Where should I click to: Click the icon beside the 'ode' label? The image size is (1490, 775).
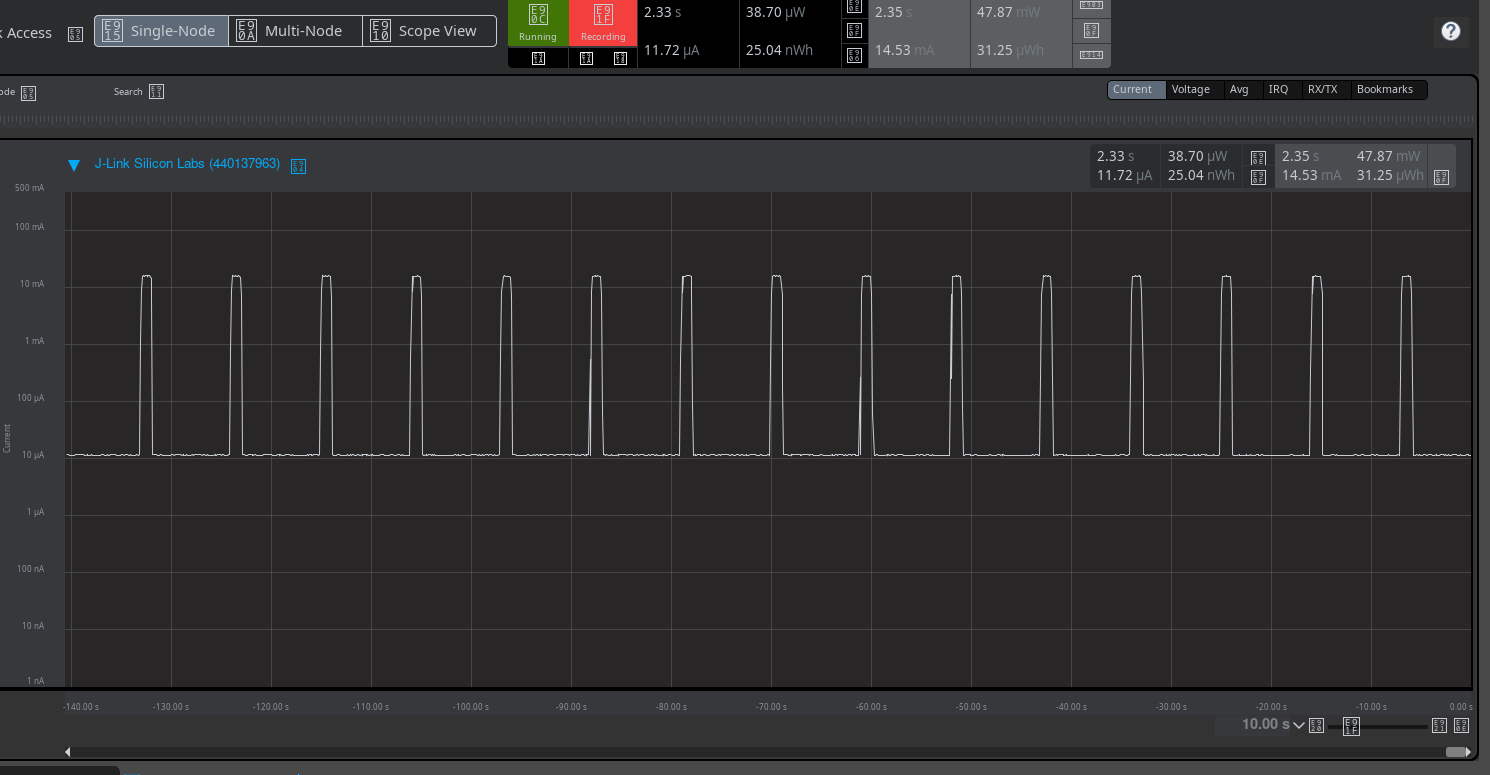click(28, 93)
